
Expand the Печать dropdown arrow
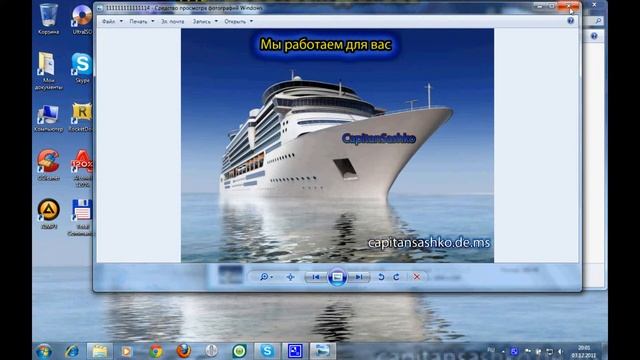click(153, 21)
